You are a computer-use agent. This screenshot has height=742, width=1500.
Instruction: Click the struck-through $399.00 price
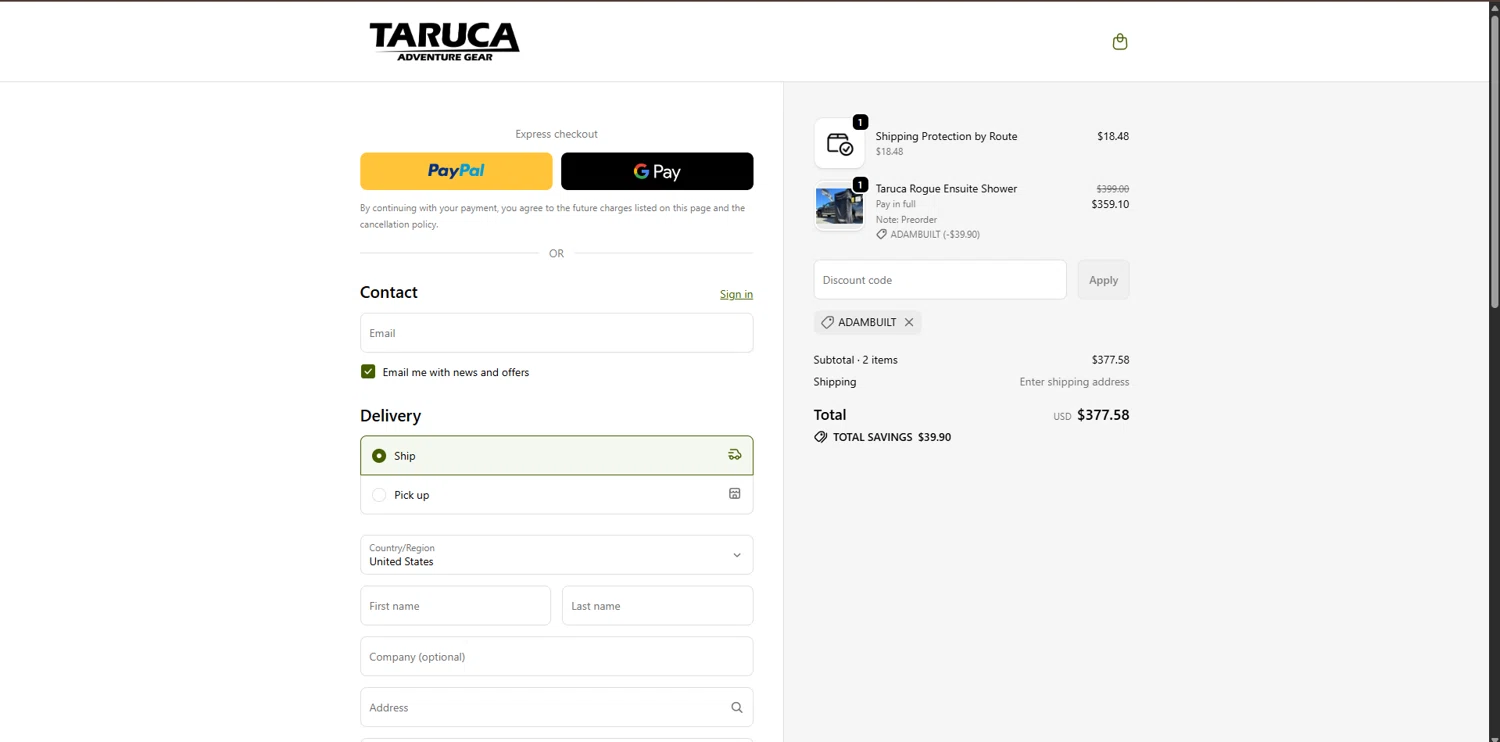pyautogui.click(x=1113, y=188)
